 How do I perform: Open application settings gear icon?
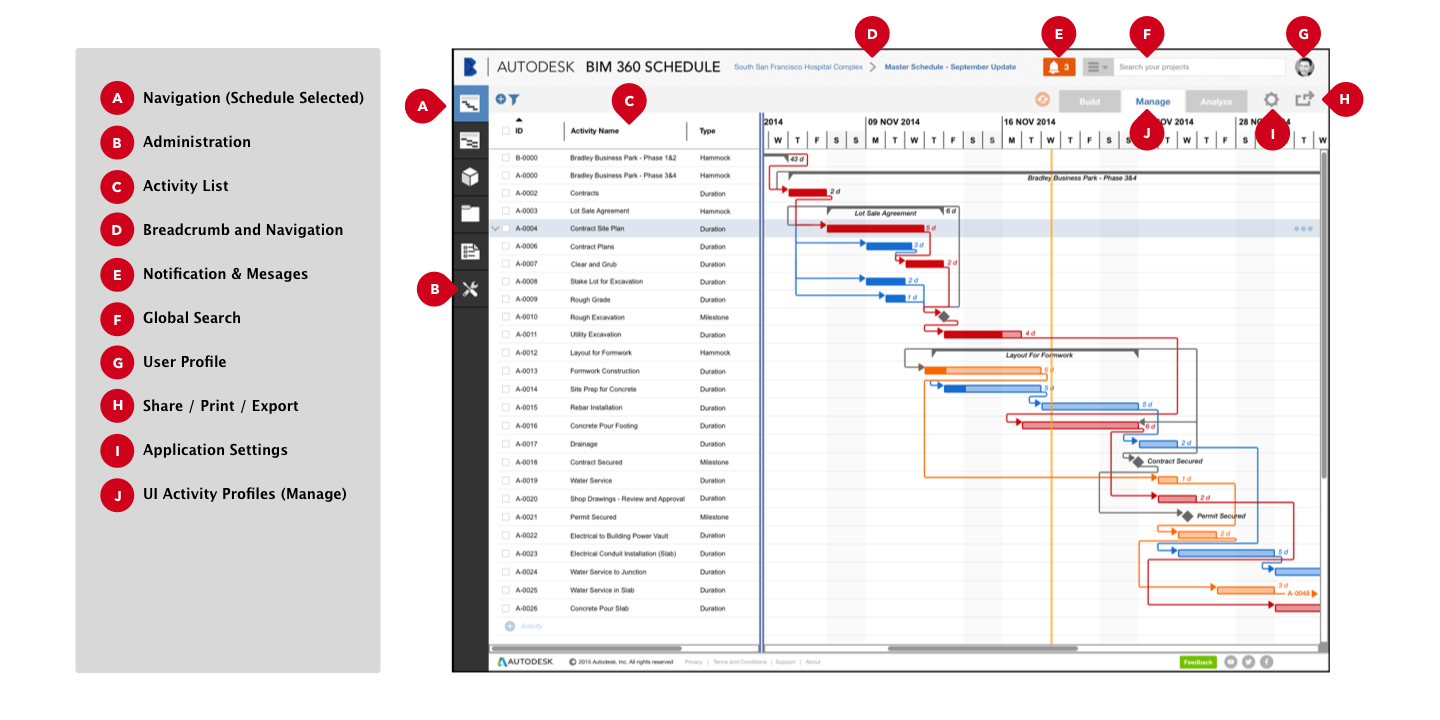1271,100
